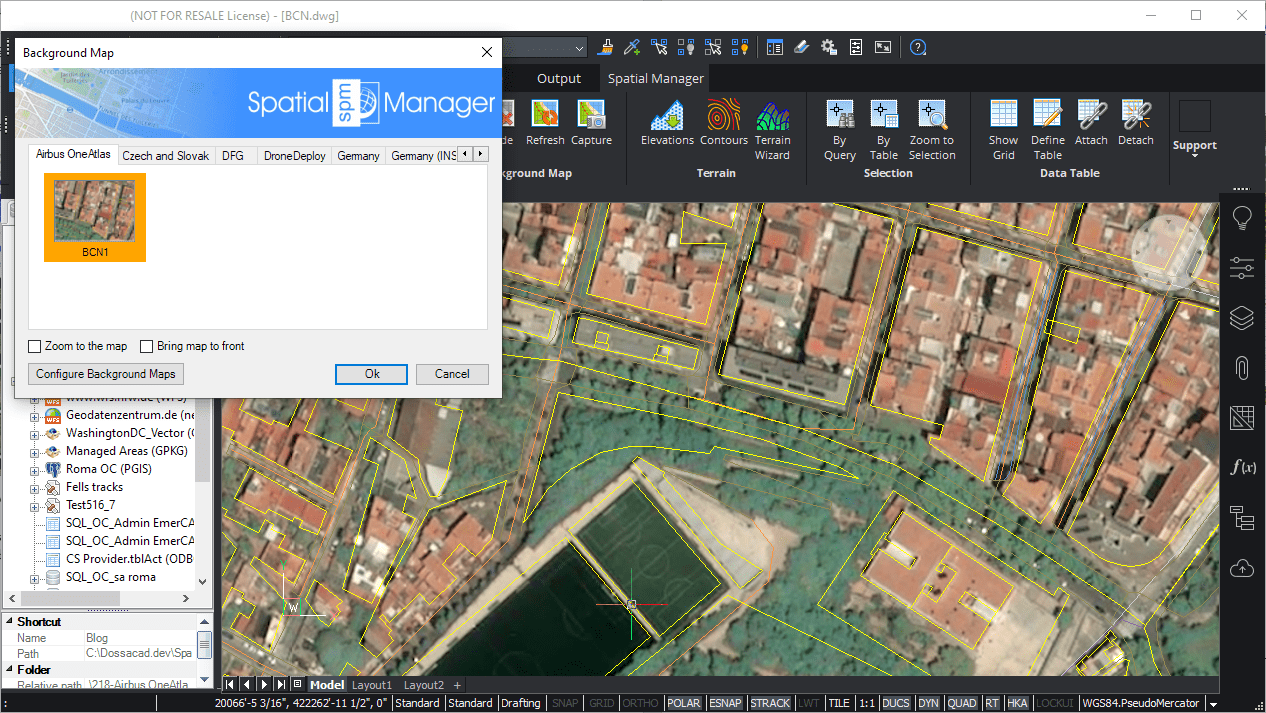Open the Settings sliders panel icon
The width and height of the screenshot is (1266, 713).
click(x=1242, y=267)
